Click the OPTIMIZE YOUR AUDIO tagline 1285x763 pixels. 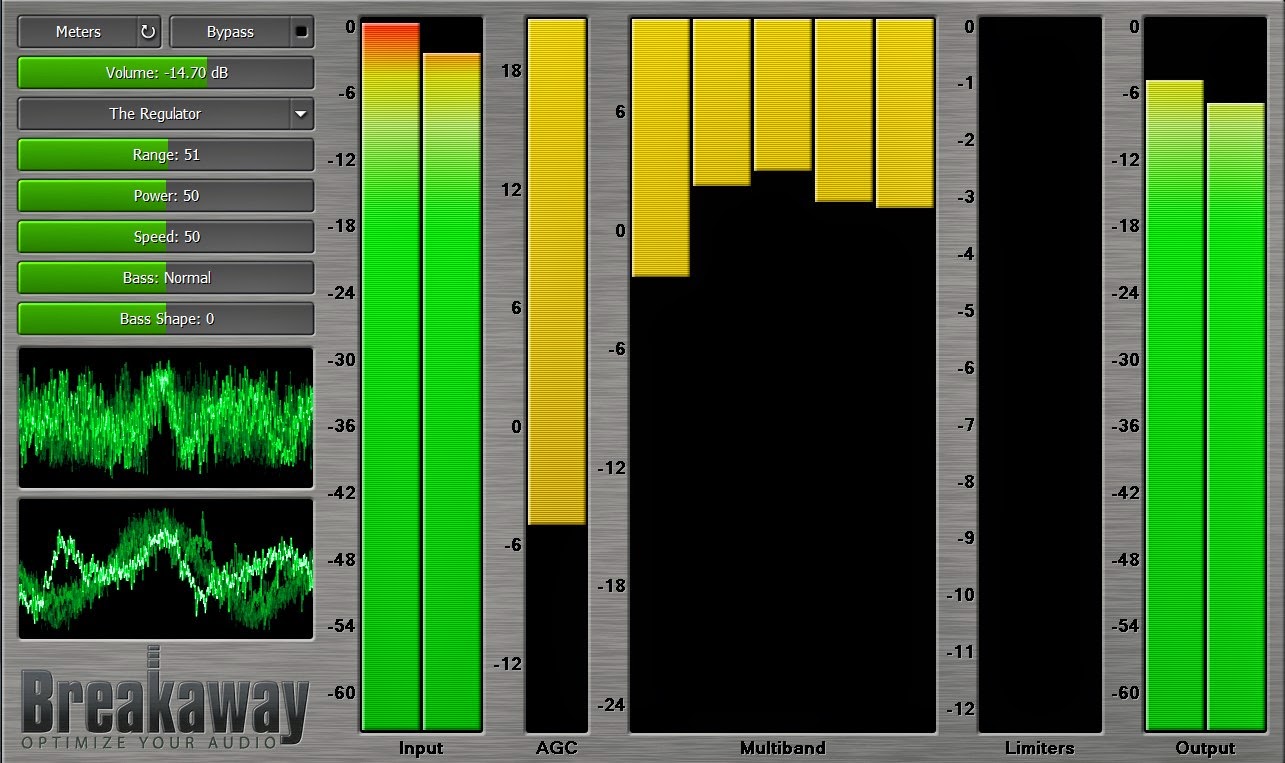click(x=149, y=743)
